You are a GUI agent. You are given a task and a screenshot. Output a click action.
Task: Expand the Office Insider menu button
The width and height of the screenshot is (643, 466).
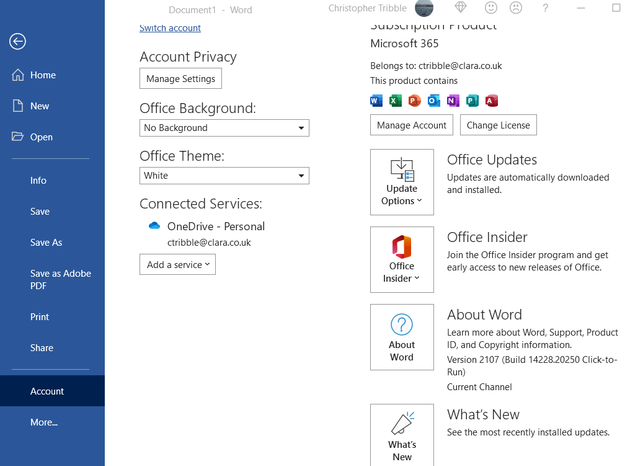pos(402,260)
